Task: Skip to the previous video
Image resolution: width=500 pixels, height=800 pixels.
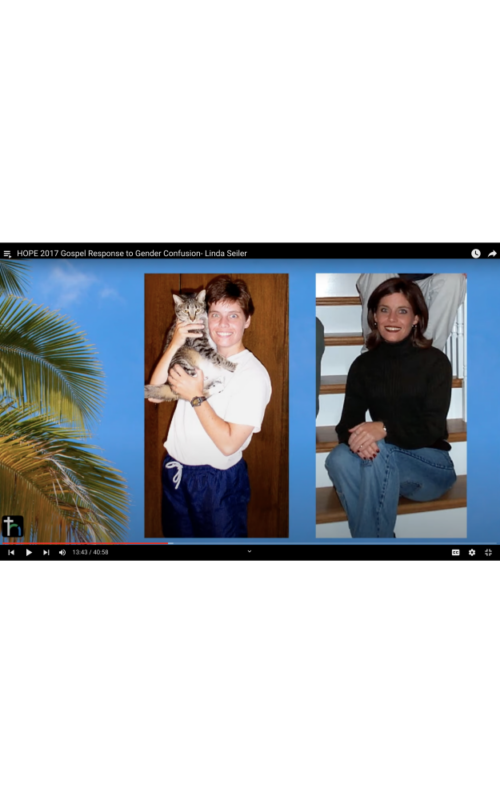Action: click(11, 552)
